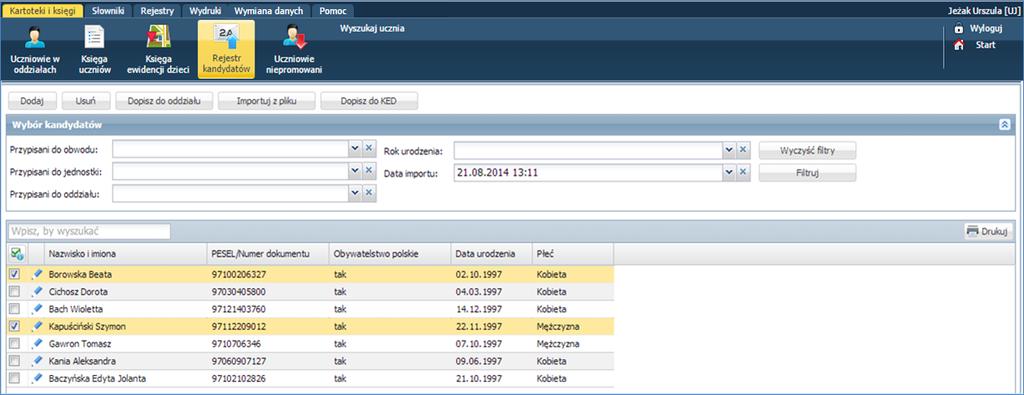Screen dimensions: 1024x395
Task: Clear Przypisani do jednostki filter (x)
Action: (369, 171)
